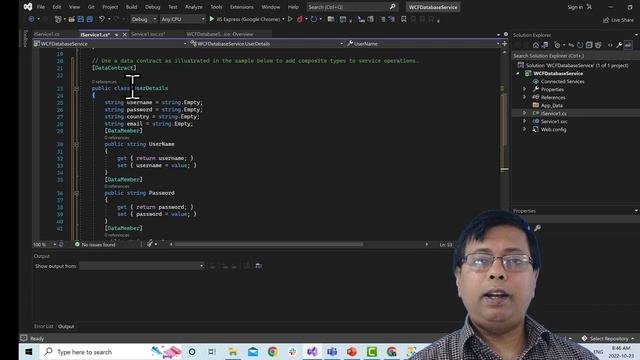Collapse the UserName property outlining region
Viewport: 640px width, 360px height.
click(76, 144)
